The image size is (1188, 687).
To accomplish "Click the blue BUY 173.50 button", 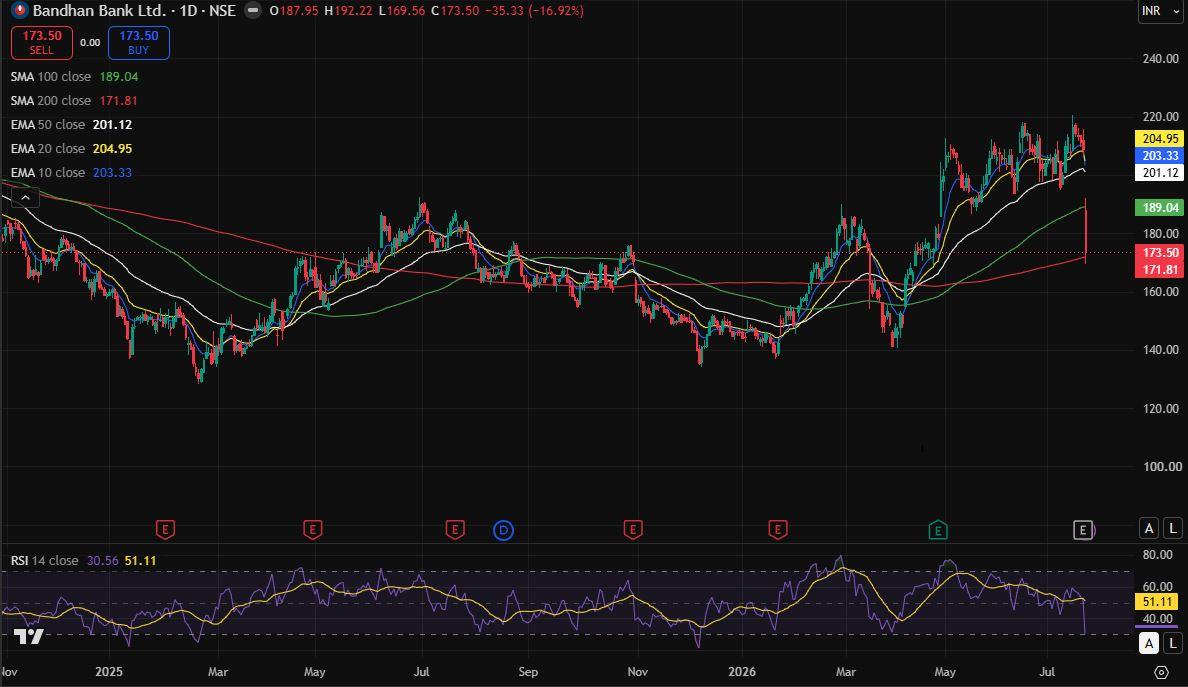I will [139, 42].
